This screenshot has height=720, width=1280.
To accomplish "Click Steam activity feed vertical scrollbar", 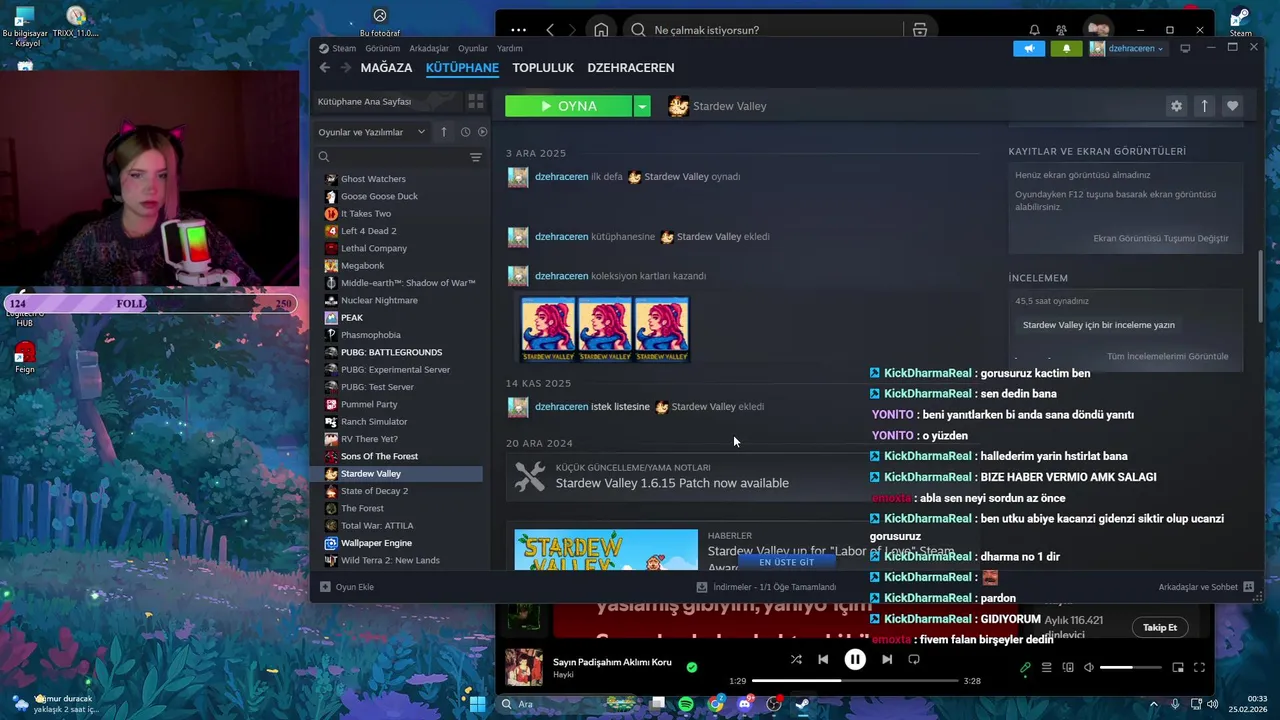I will click(x=1259, y=285).
